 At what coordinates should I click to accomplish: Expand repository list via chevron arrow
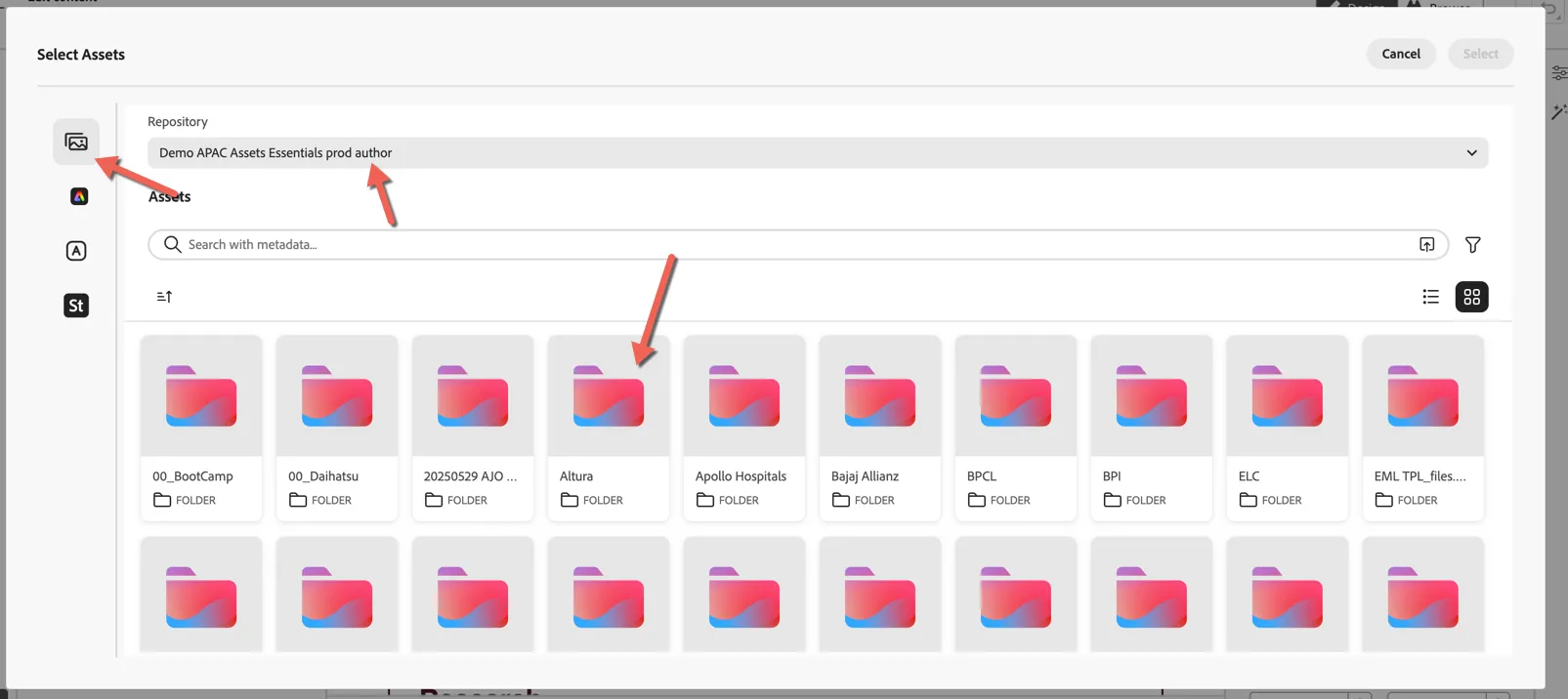[1471, 153]
